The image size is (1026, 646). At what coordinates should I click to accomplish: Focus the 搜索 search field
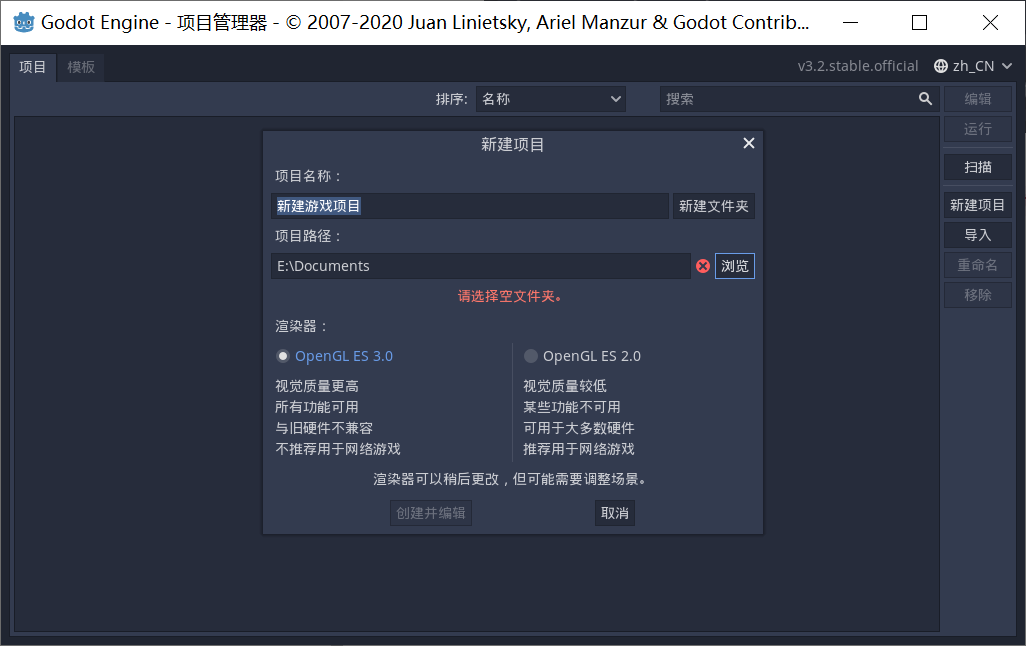(x=800, y=99)
